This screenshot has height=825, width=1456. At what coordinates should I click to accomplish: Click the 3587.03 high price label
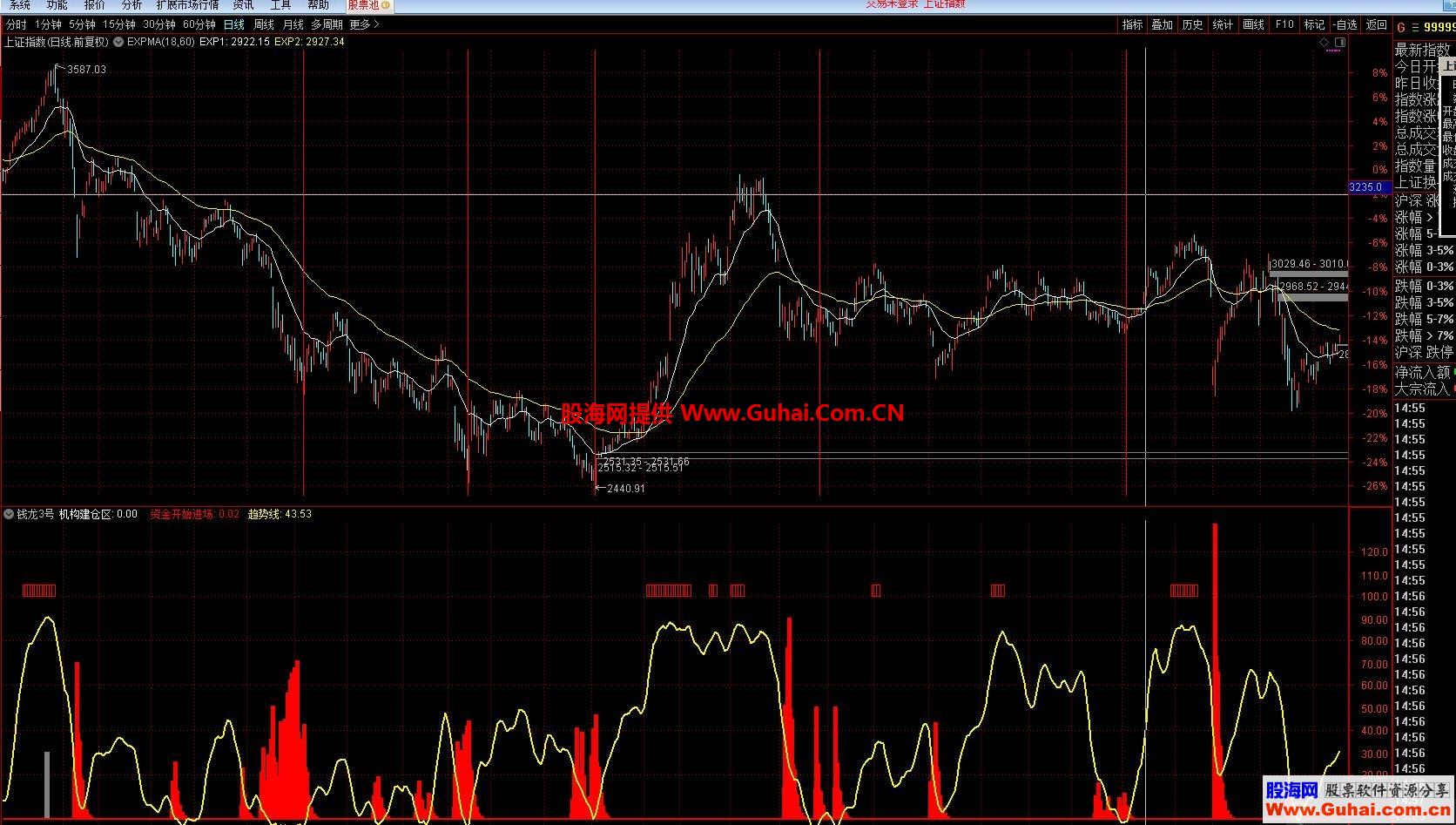tap(86, 70)
